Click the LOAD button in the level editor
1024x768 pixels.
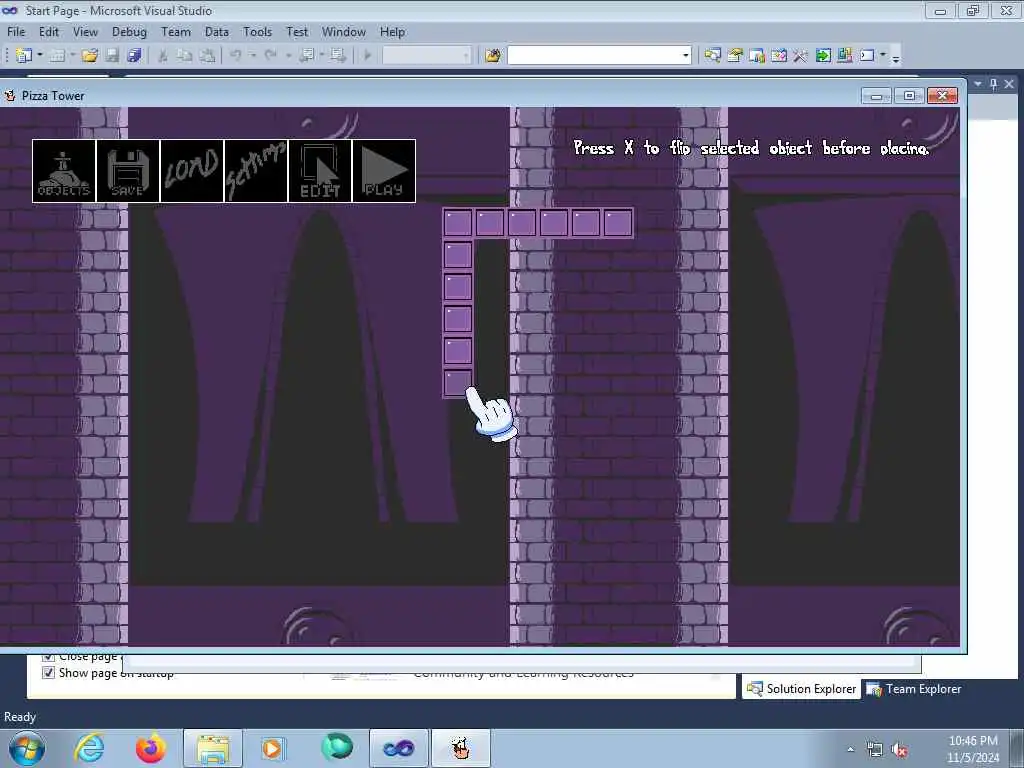(x=192, y=171)
